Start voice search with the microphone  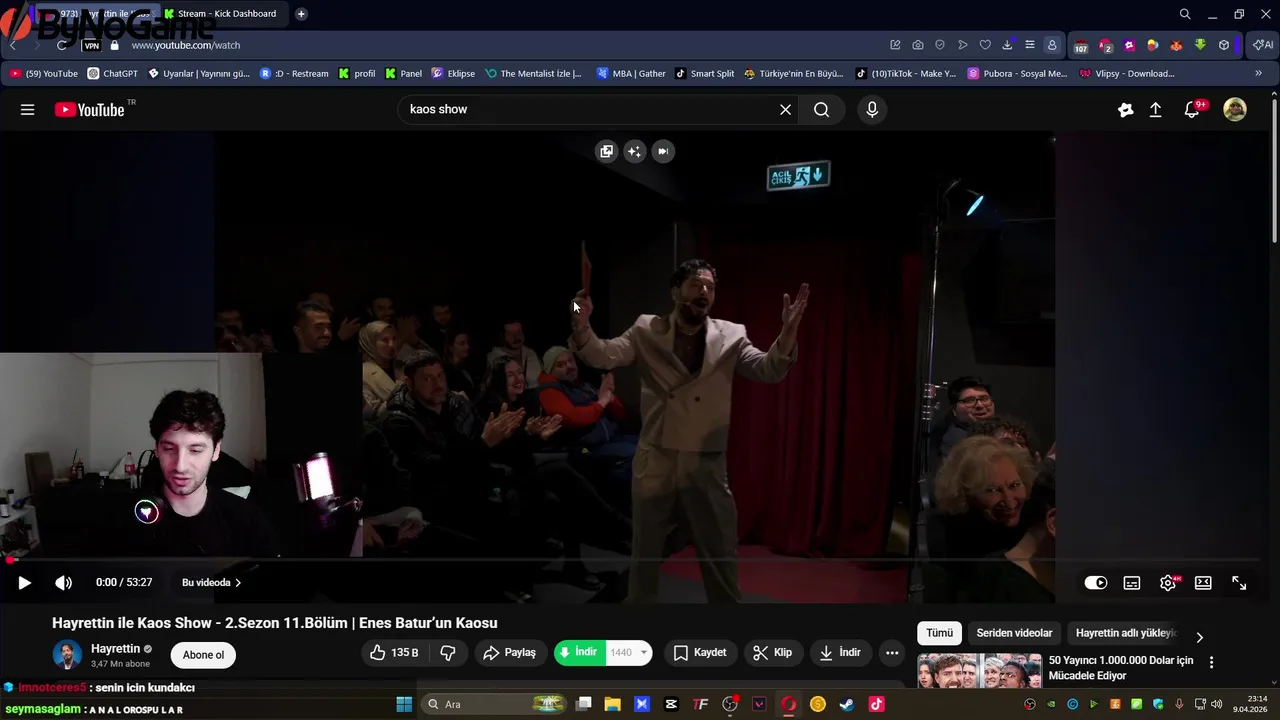point(872,110)
